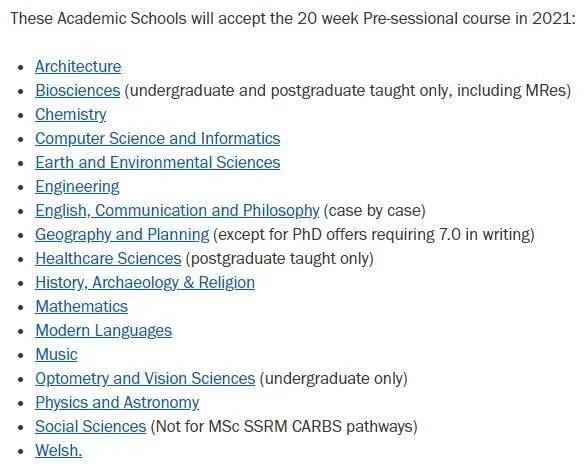Open the Music school link
This screenshot has width=588, height=471.
[56, 355]
